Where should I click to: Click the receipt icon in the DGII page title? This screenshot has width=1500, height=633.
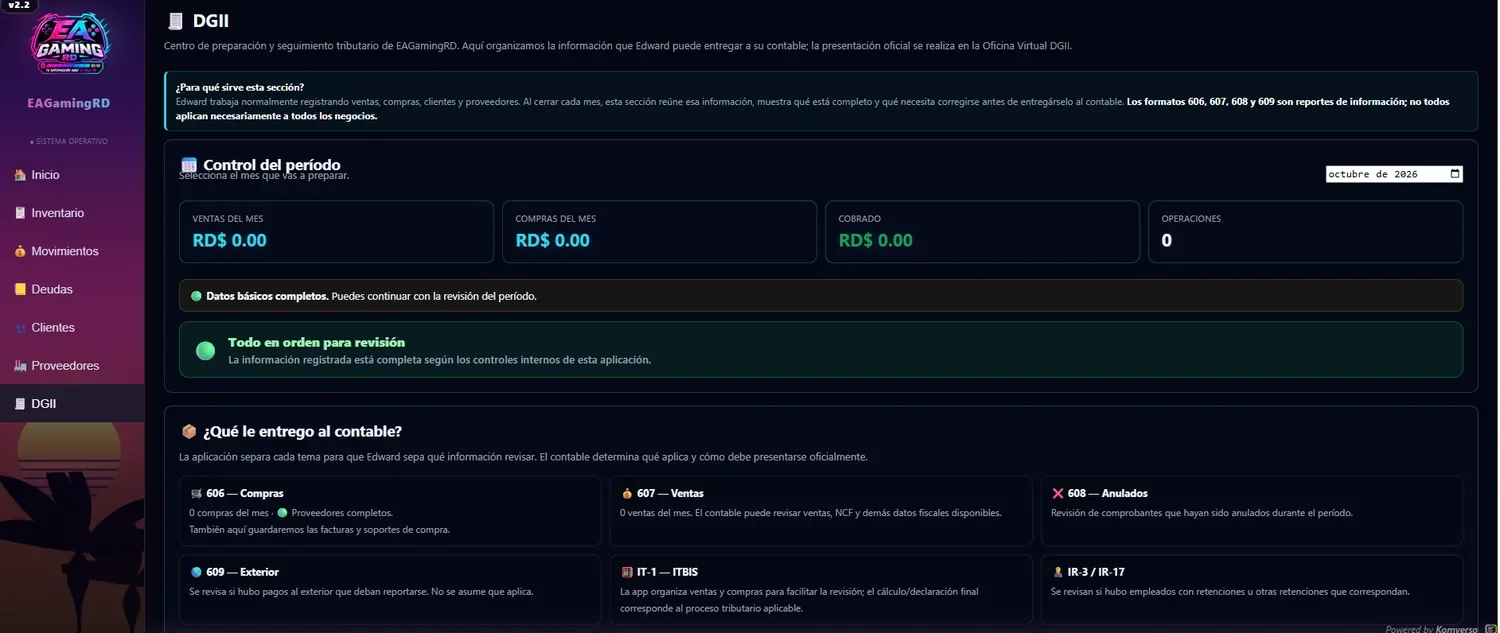(176, 20)
